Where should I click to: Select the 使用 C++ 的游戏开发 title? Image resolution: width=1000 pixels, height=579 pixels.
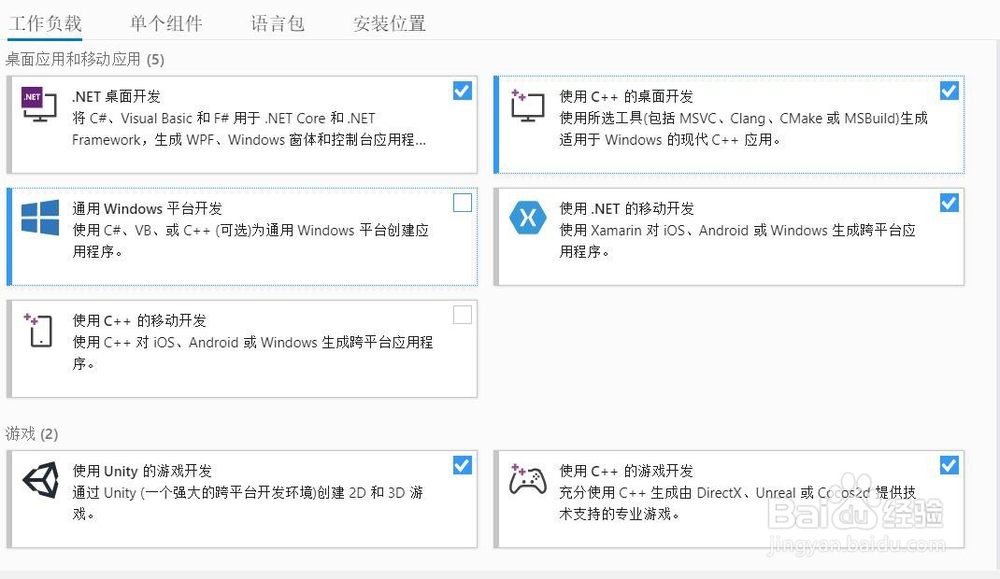[x=626, y=471]
